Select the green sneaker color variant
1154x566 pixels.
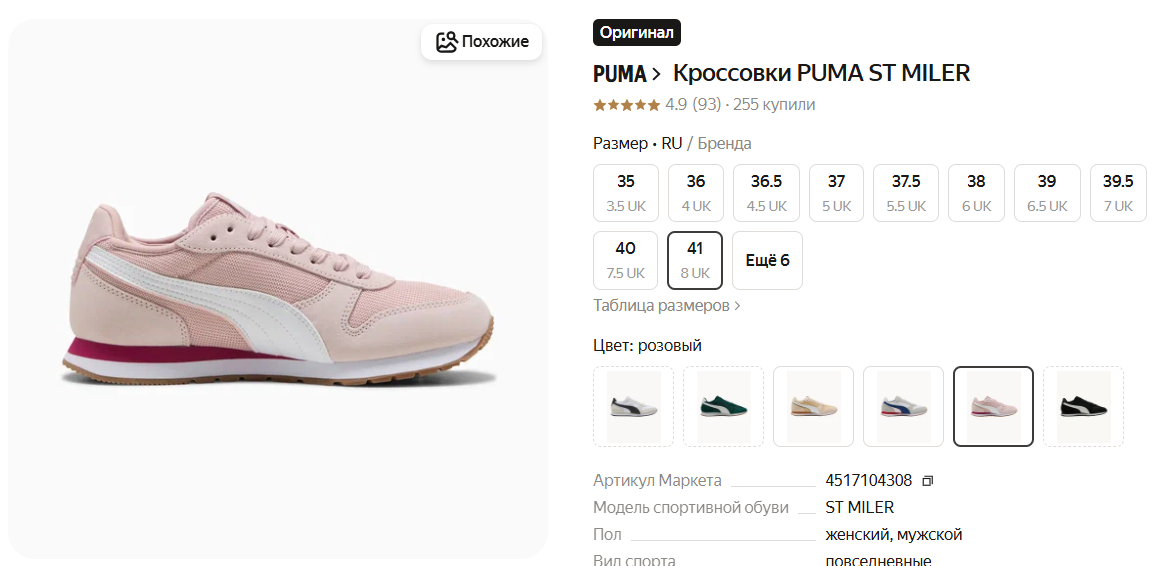tap(723, 406)
